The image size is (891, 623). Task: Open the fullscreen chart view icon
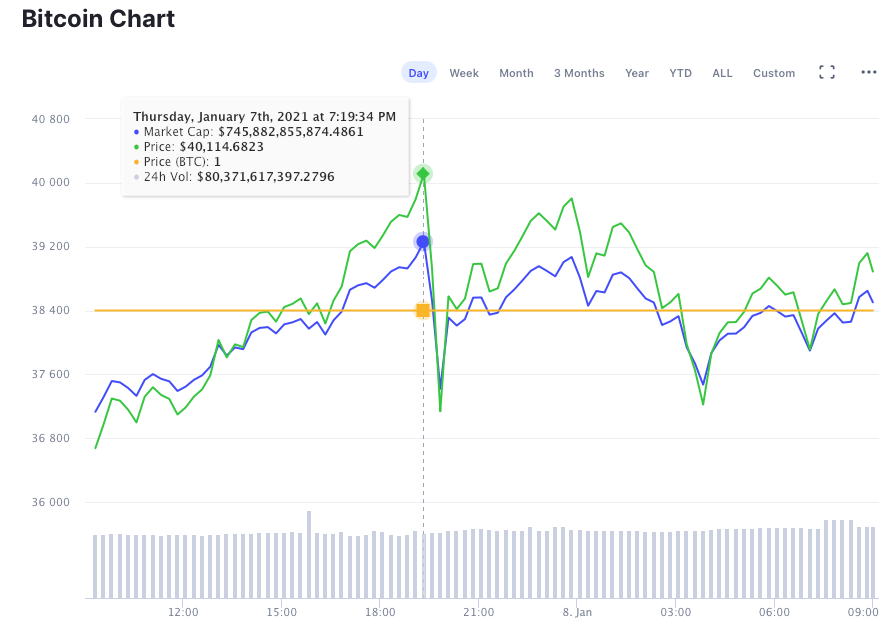pyautogui.click(x=827, y=72)
